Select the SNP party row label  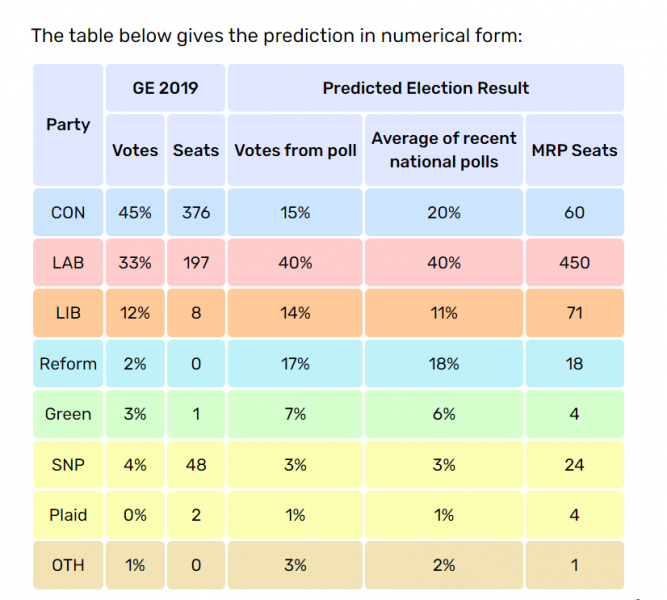tap(68, 464)
